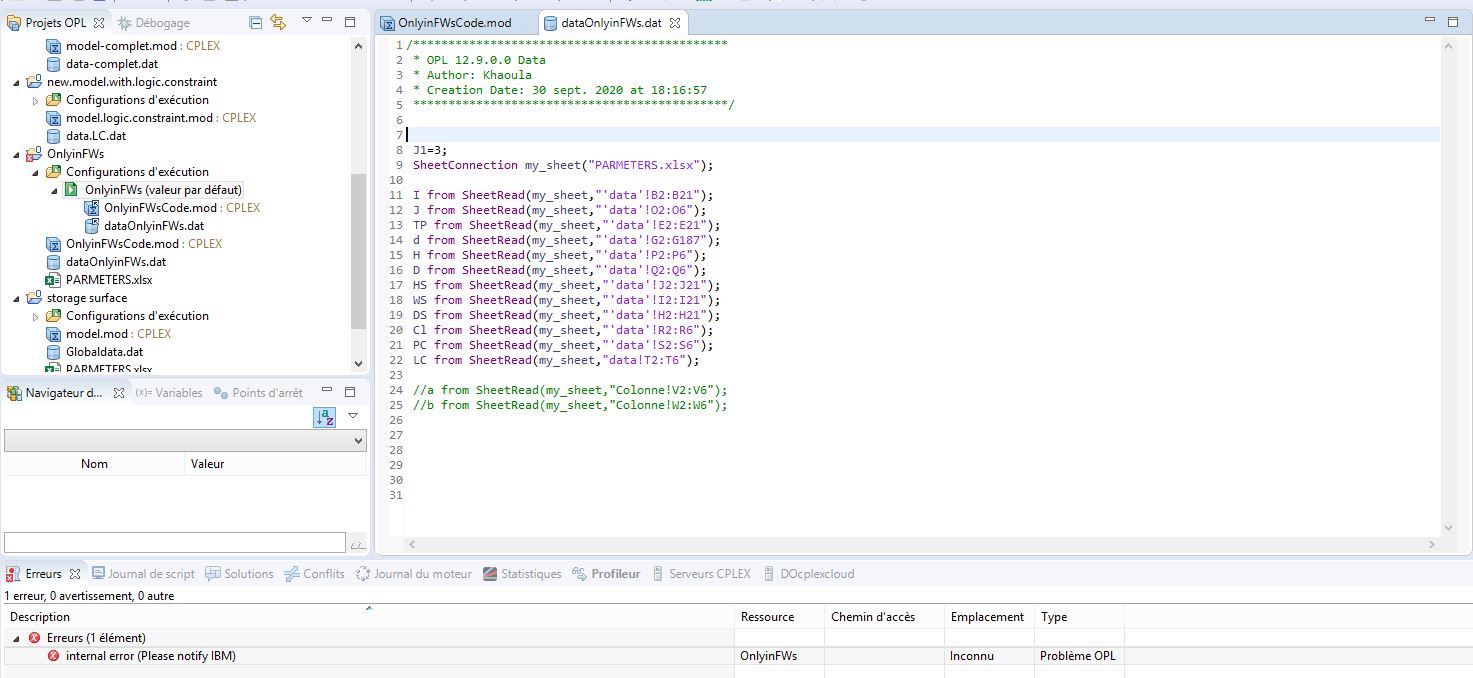Click the Valeur column header in Navigateur
1473x678 pixels.
point(276,464)
